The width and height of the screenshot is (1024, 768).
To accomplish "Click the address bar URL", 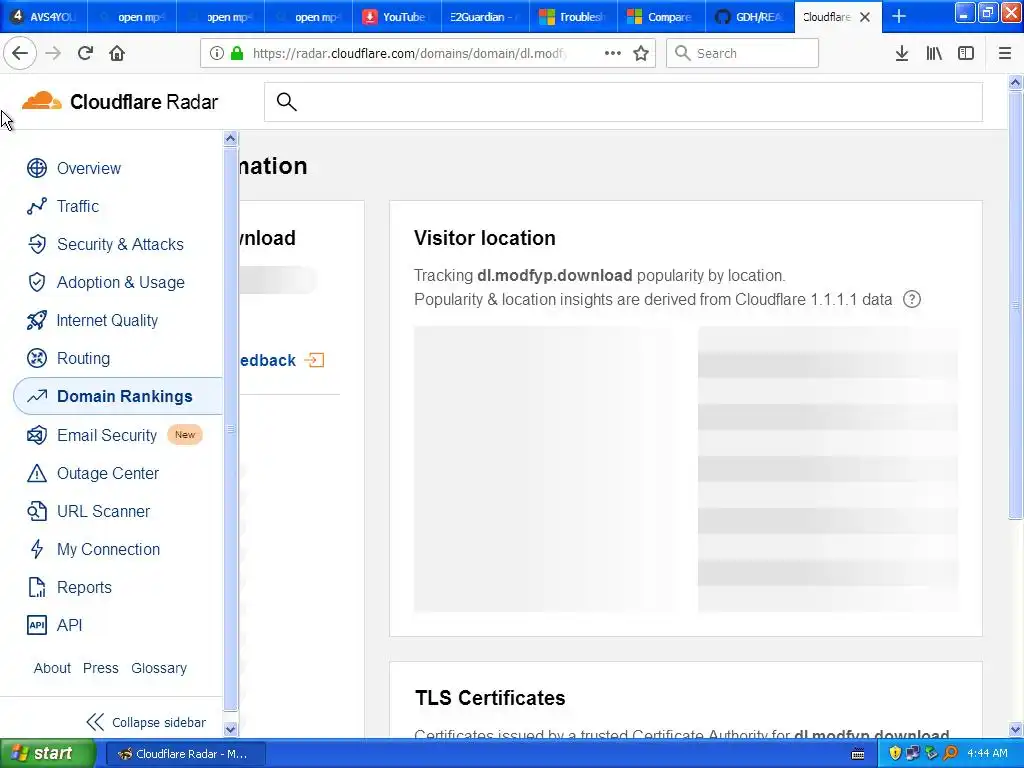I will (409, 54).
